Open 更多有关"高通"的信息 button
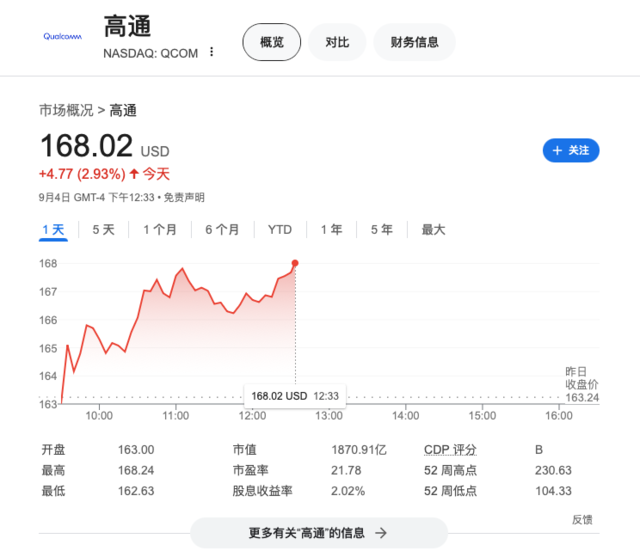The height and width of the screenshot is (557, 640). [x=319, y=533]
